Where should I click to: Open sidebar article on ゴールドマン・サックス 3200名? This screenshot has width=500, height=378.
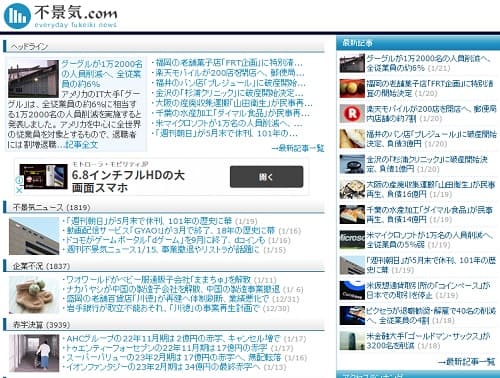coord(429,341)
